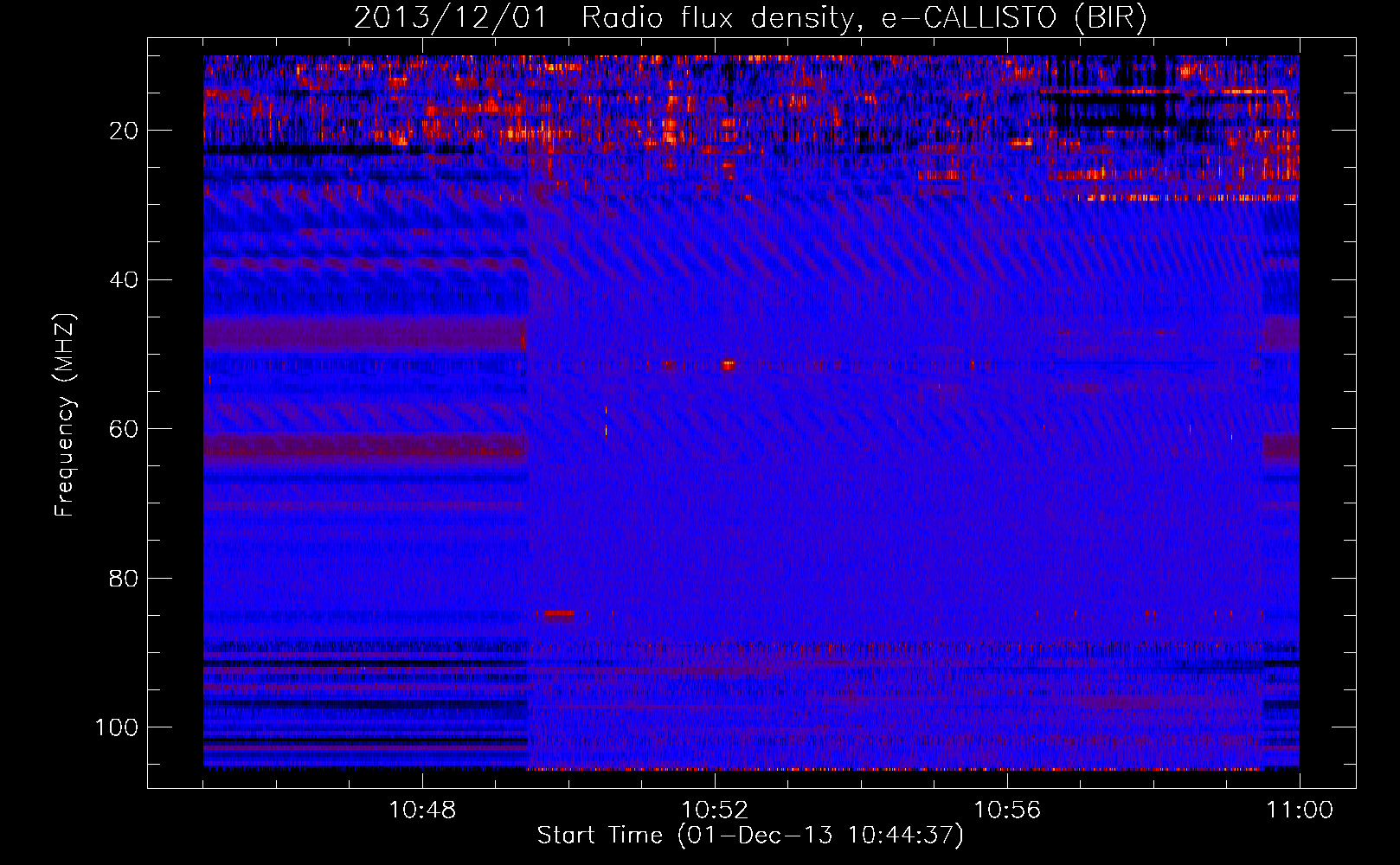The image size is (1400, 865).
Task: Click the 40 MHz frequency tick label
Action: (x=125, y=280)
